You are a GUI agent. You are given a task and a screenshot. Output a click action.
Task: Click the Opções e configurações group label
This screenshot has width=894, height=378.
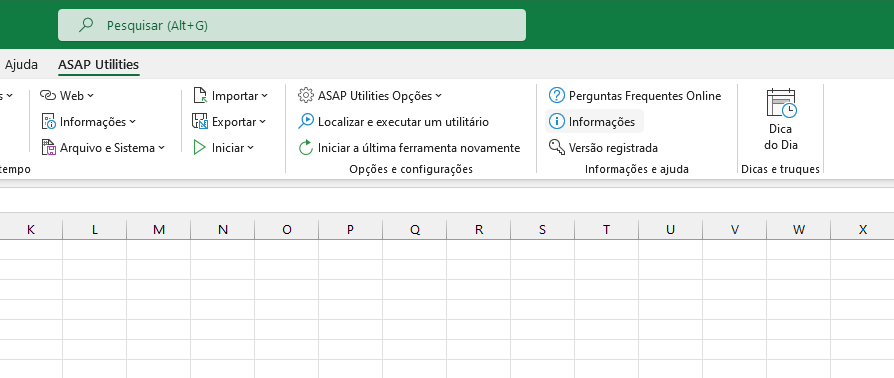click(x=411, y=169)
